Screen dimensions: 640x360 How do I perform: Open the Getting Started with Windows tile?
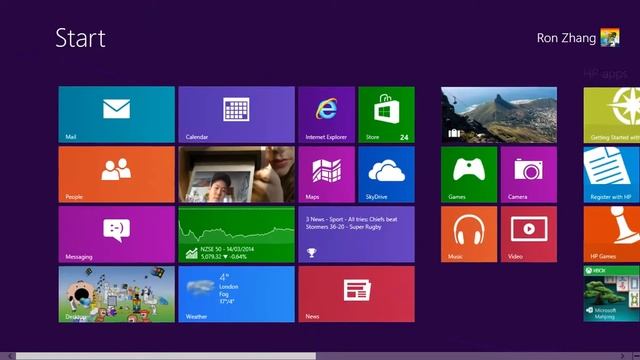612,115
